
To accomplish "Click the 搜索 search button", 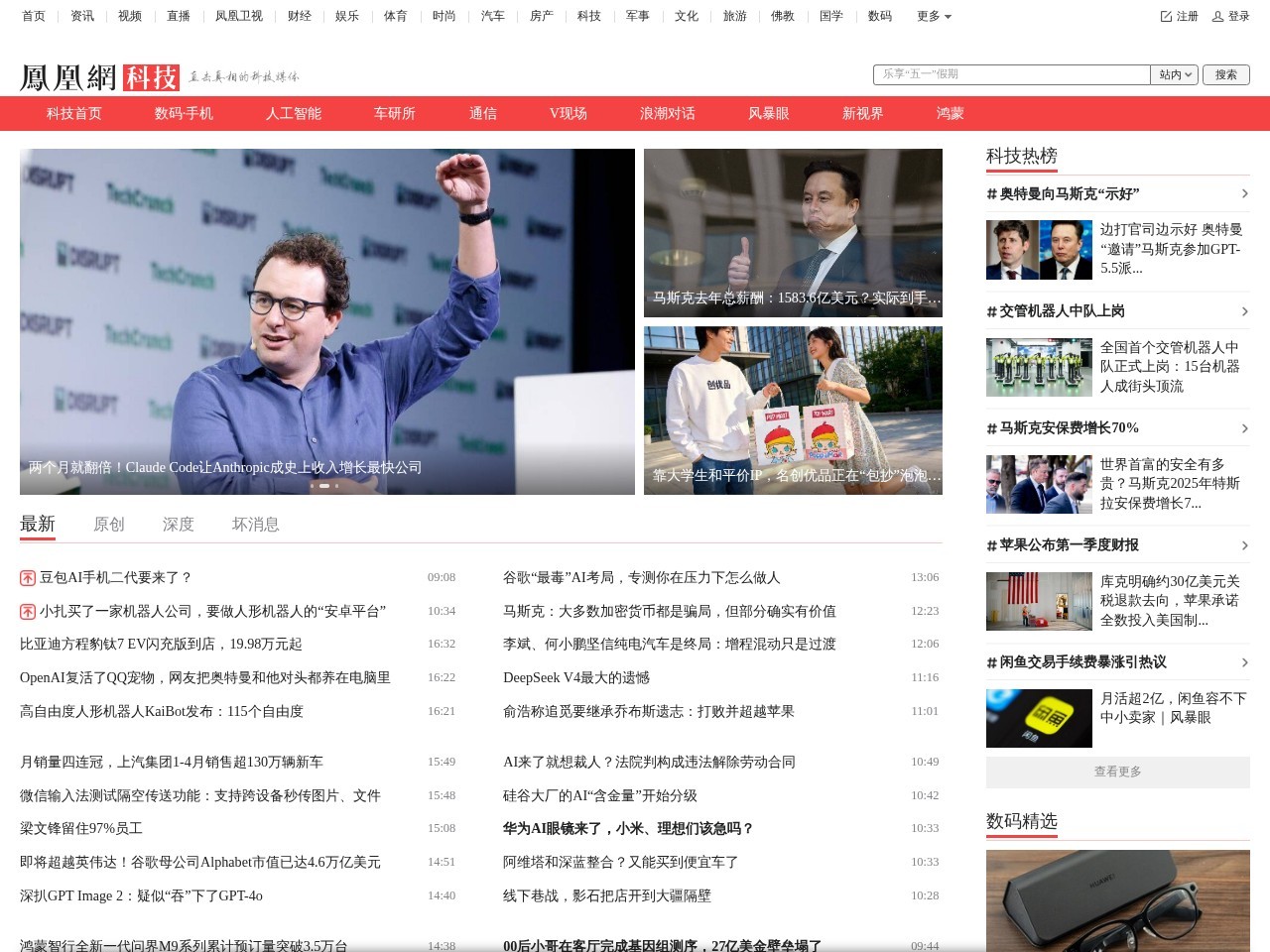I will pyautogui.click(x=1226, y=74).
